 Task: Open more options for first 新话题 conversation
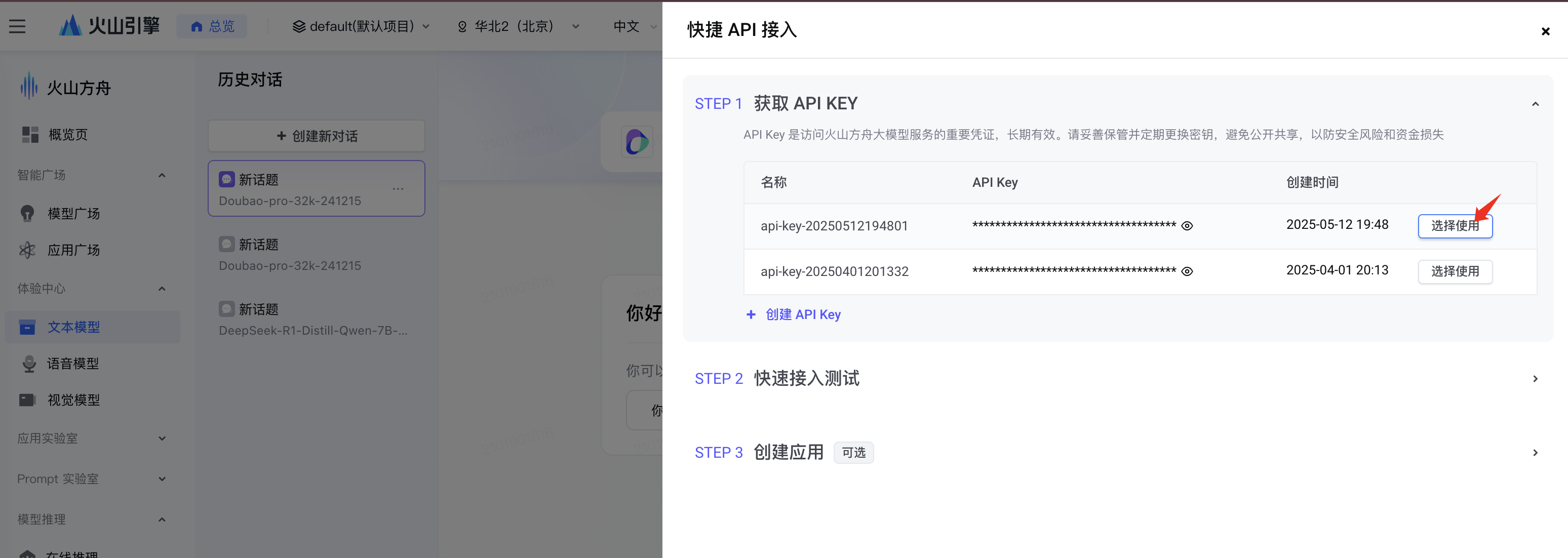(398, 189)
